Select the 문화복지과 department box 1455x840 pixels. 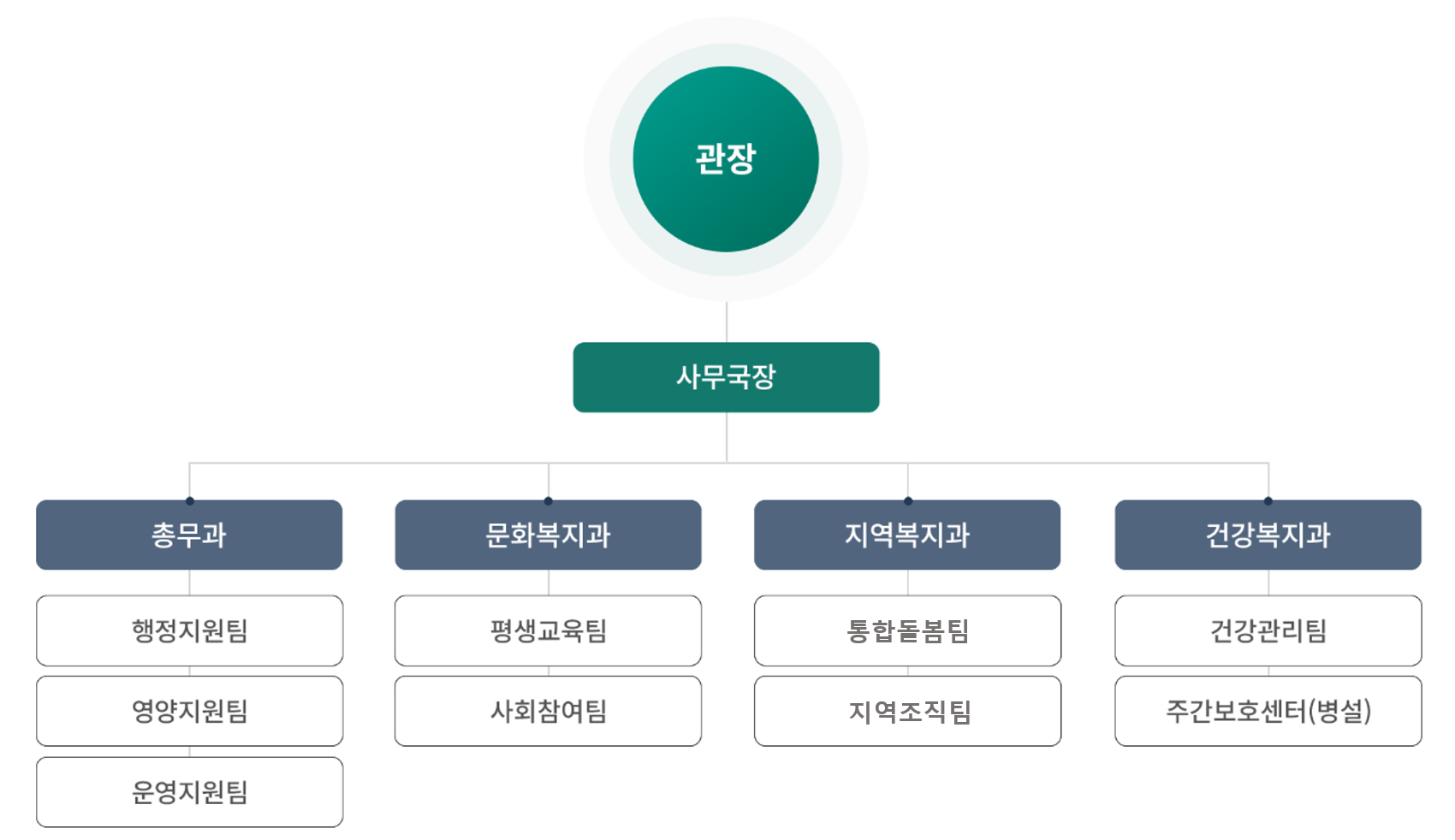click(548, 536)
